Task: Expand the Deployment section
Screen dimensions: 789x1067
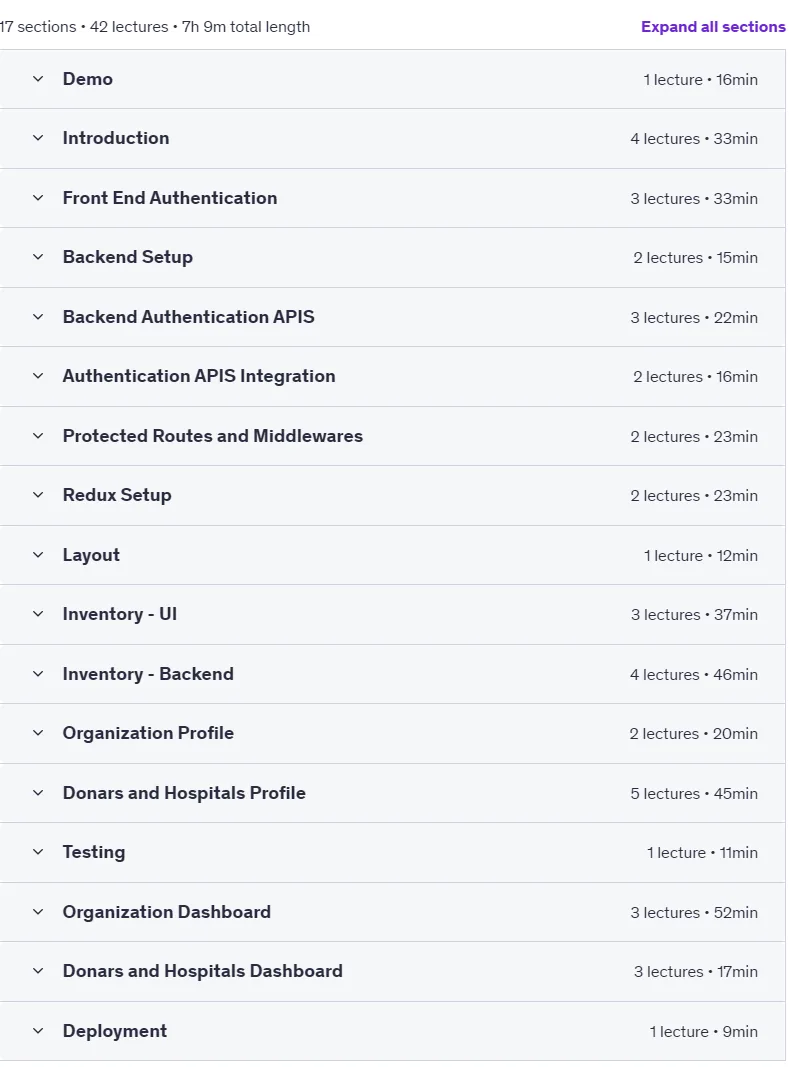Action: click(392, 1031)
